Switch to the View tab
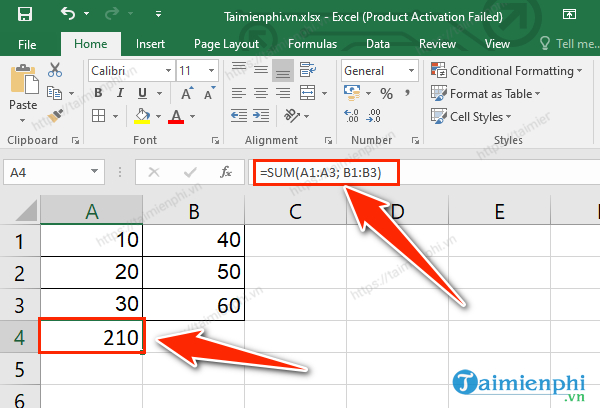This screenshot has width=600, height=408. pyautogui.click(x=497, y=44)
